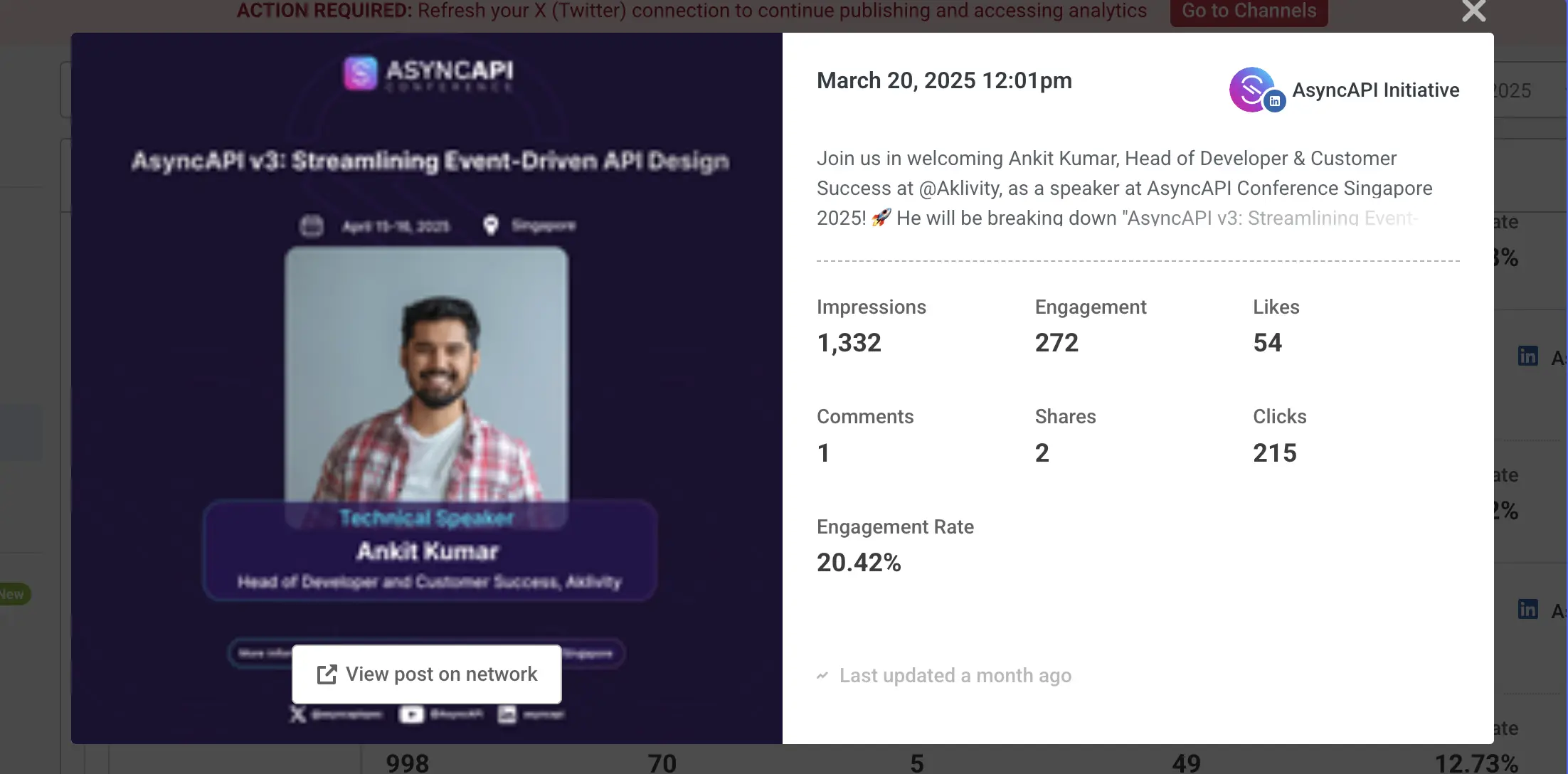This screenshot has width=1568, height=774.
Task: Click the trend arrow beside Last updated text
Action: click(823, 675)
